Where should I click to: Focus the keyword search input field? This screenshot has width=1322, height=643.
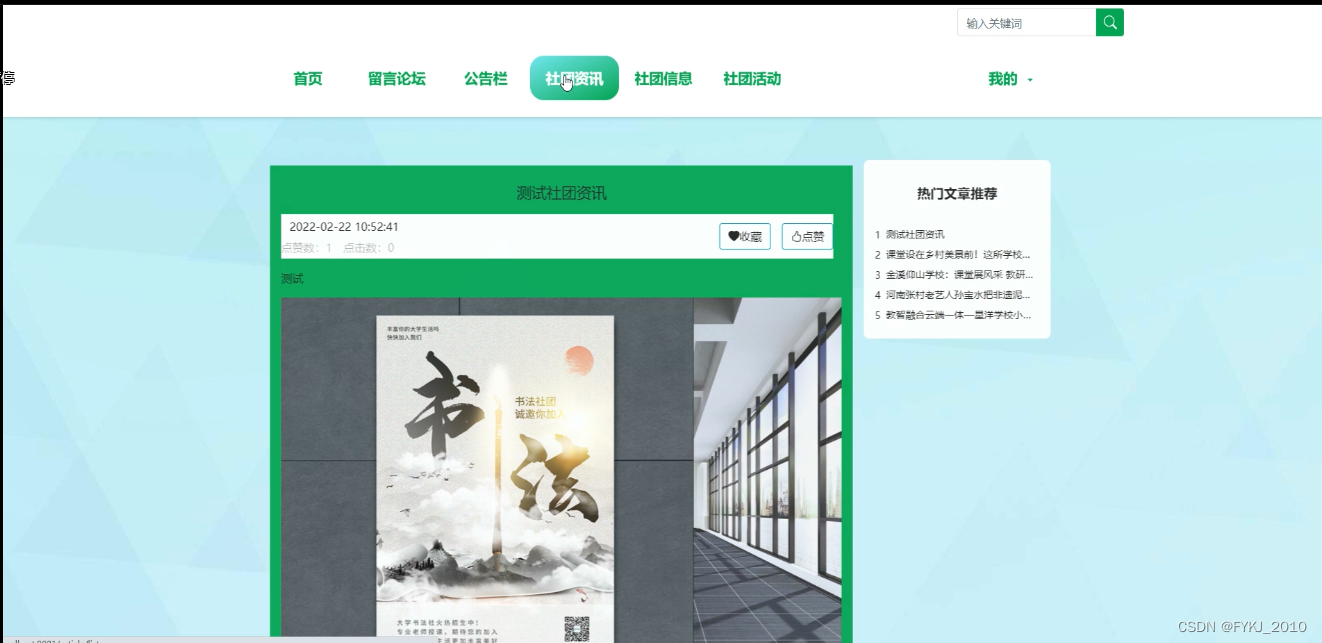coord(1026,22)
